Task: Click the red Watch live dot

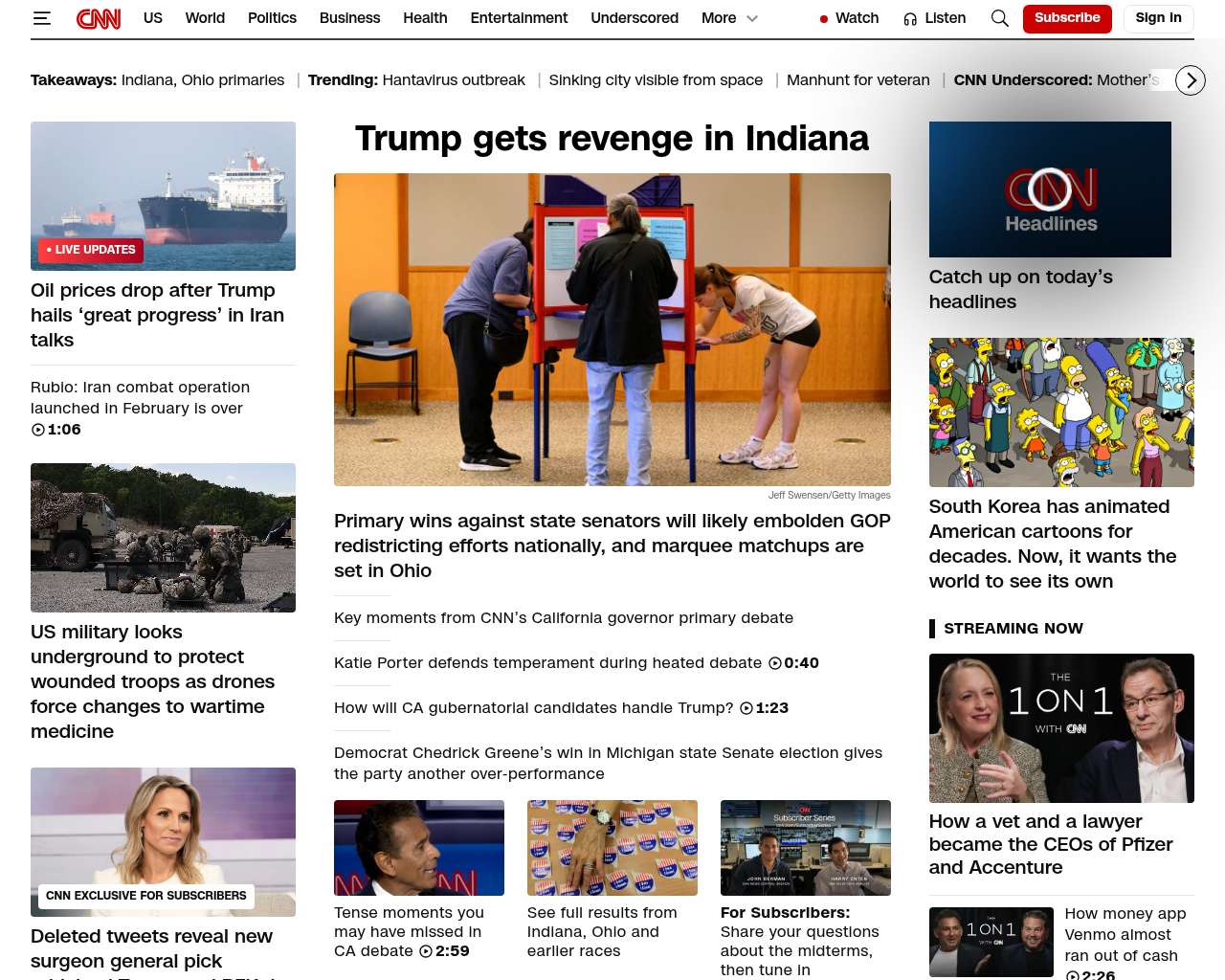Action: pyautogui.click(x=824, y=19)
